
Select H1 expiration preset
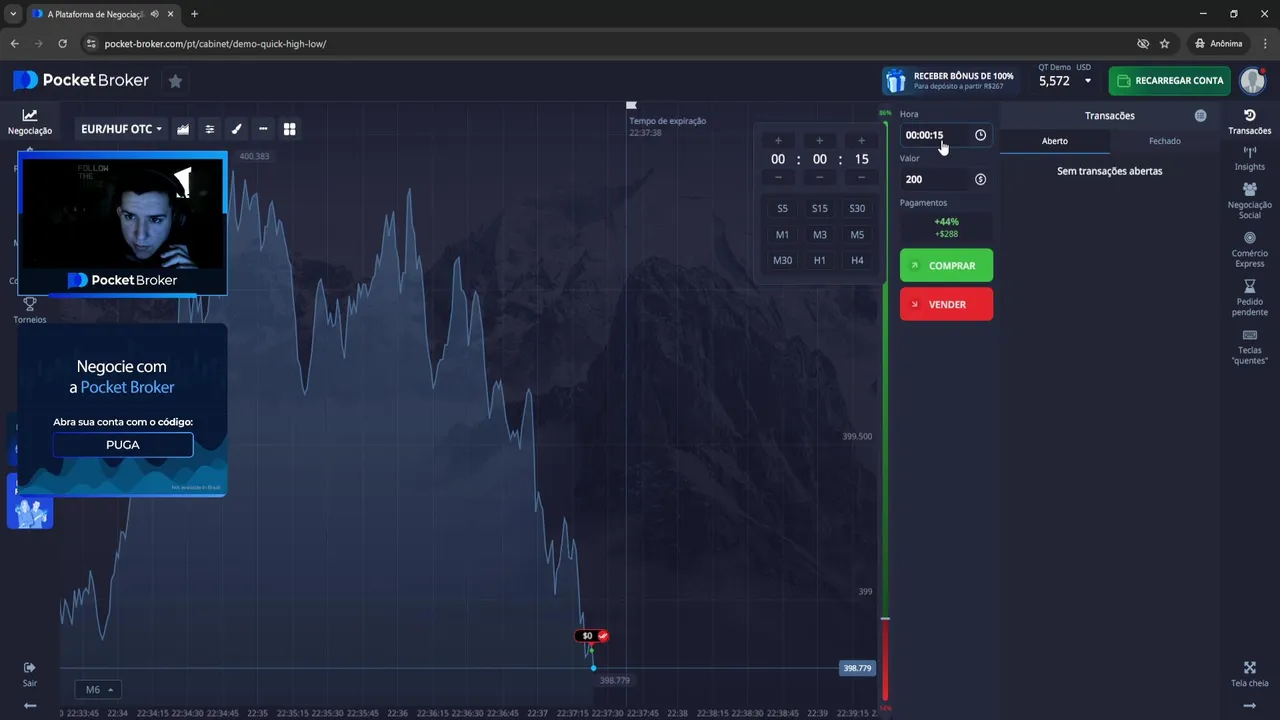[x=820, y=260]
